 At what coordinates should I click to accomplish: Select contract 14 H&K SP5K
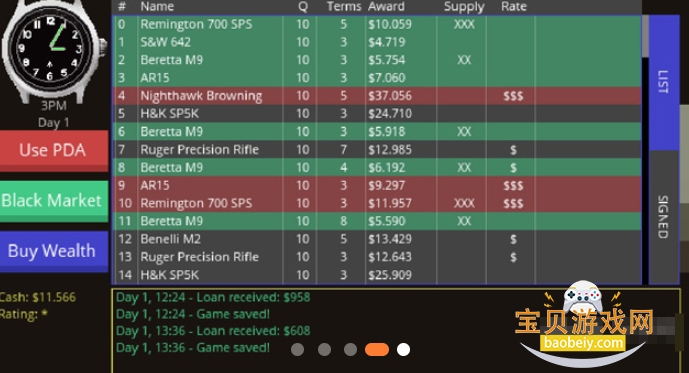pos(377,275)
